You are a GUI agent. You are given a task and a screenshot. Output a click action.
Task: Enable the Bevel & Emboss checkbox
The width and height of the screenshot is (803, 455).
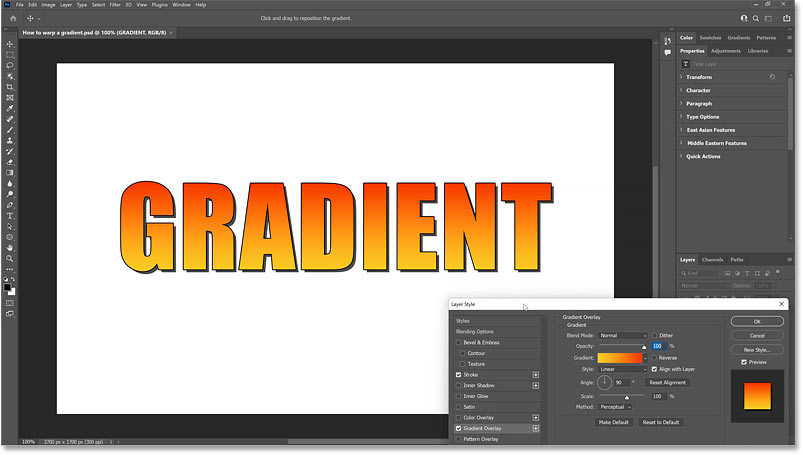point(458,343)
